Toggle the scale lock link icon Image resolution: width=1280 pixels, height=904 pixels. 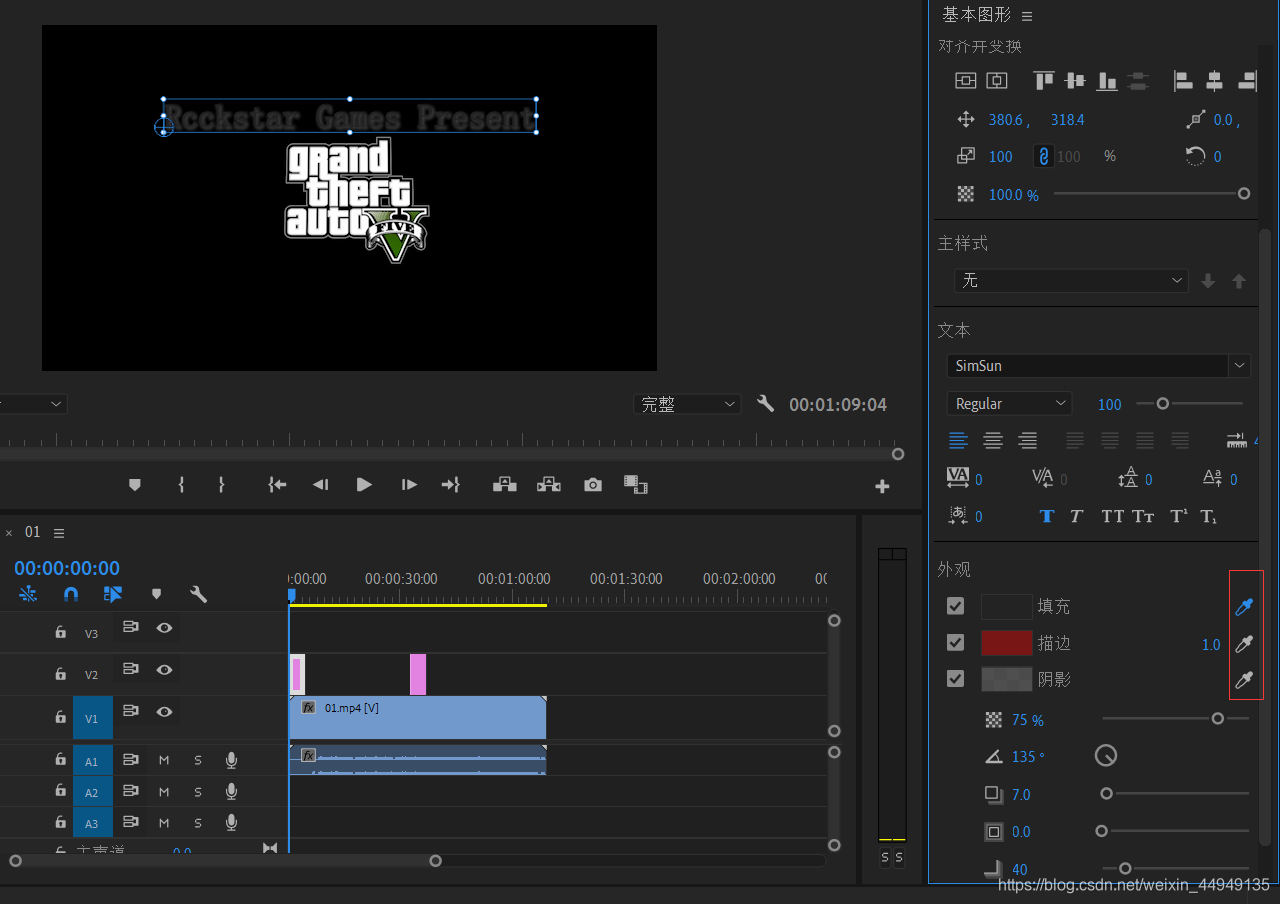tap(1043, 157)
